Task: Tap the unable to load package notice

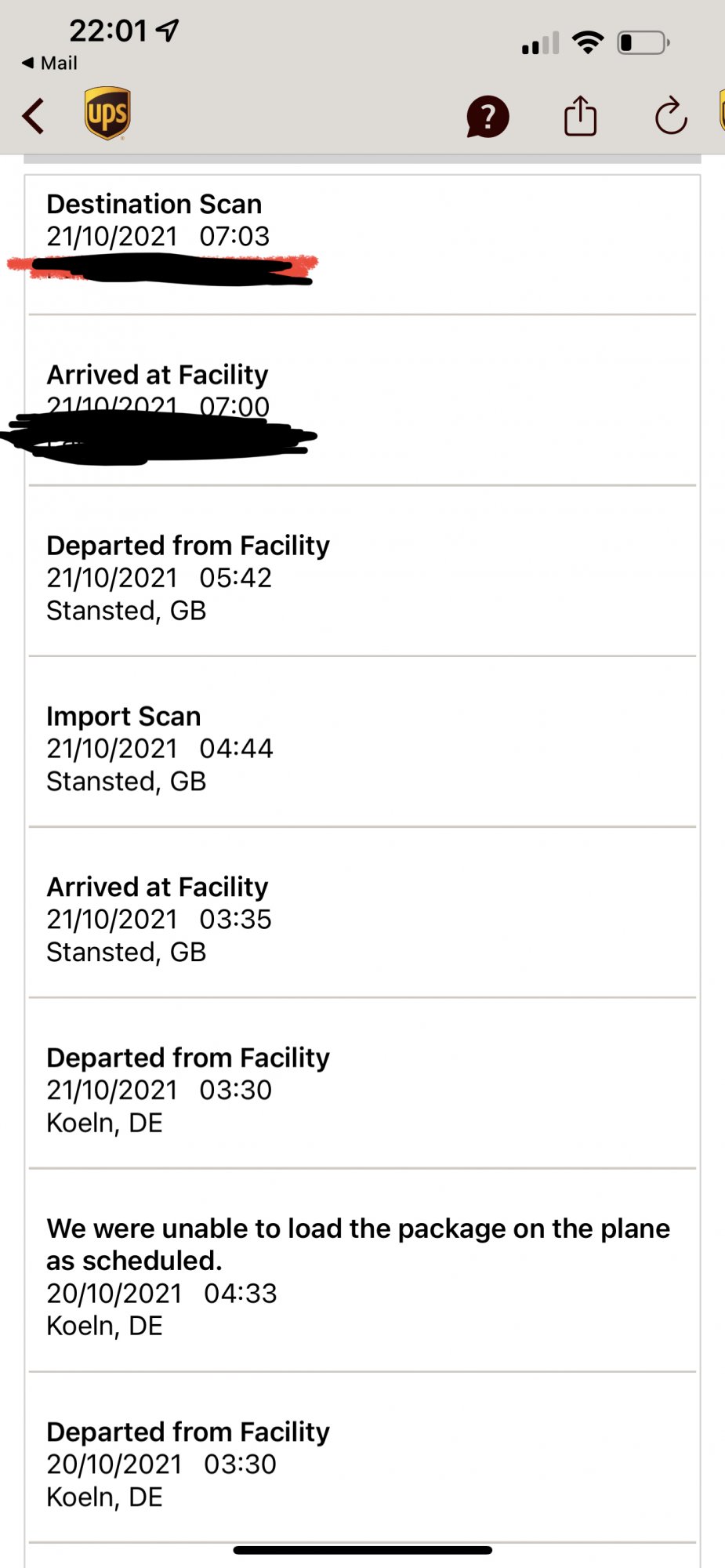Action: (362, 1271)
